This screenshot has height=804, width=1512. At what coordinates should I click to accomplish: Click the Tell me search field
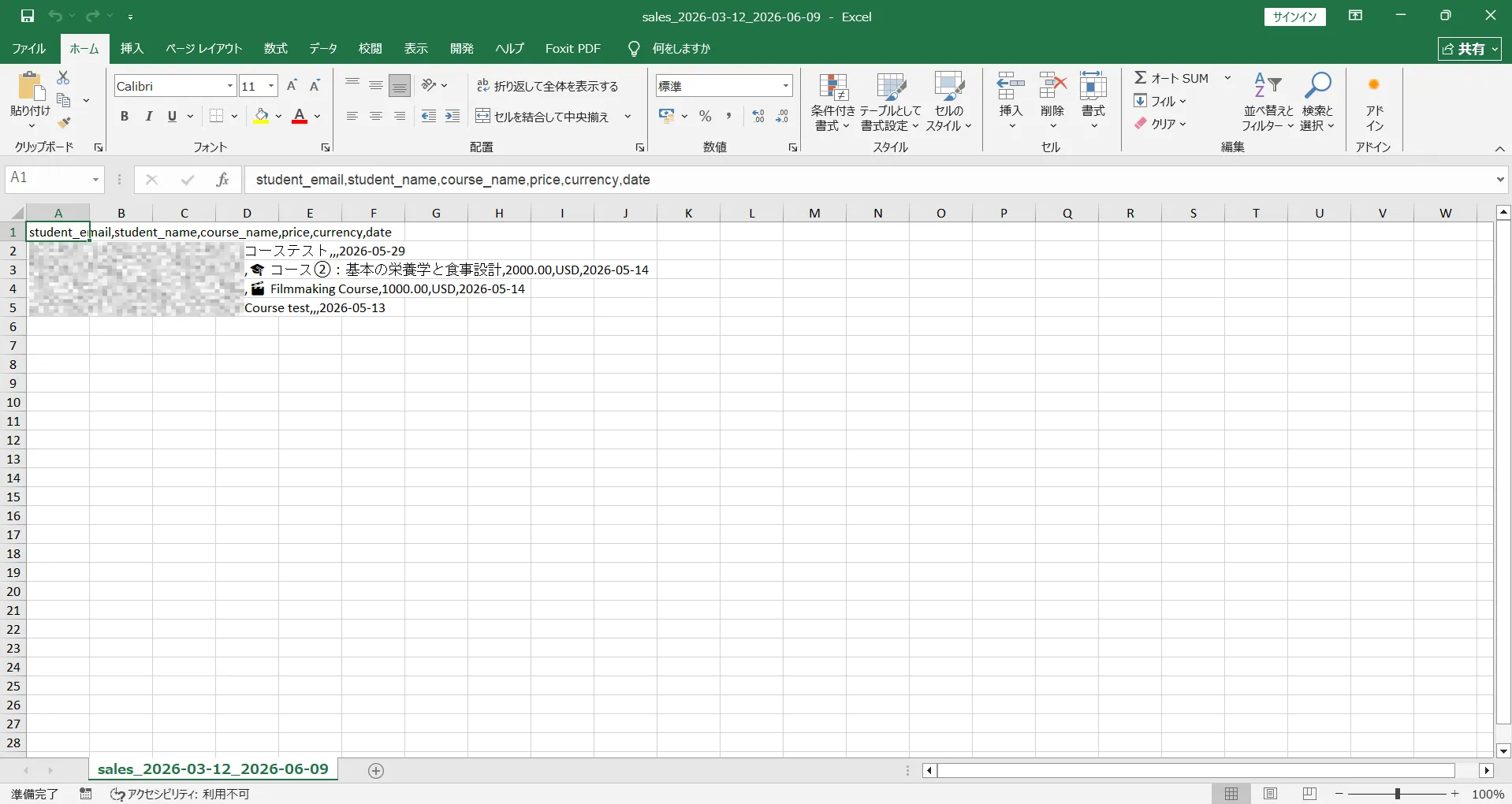tap(669, 49)
